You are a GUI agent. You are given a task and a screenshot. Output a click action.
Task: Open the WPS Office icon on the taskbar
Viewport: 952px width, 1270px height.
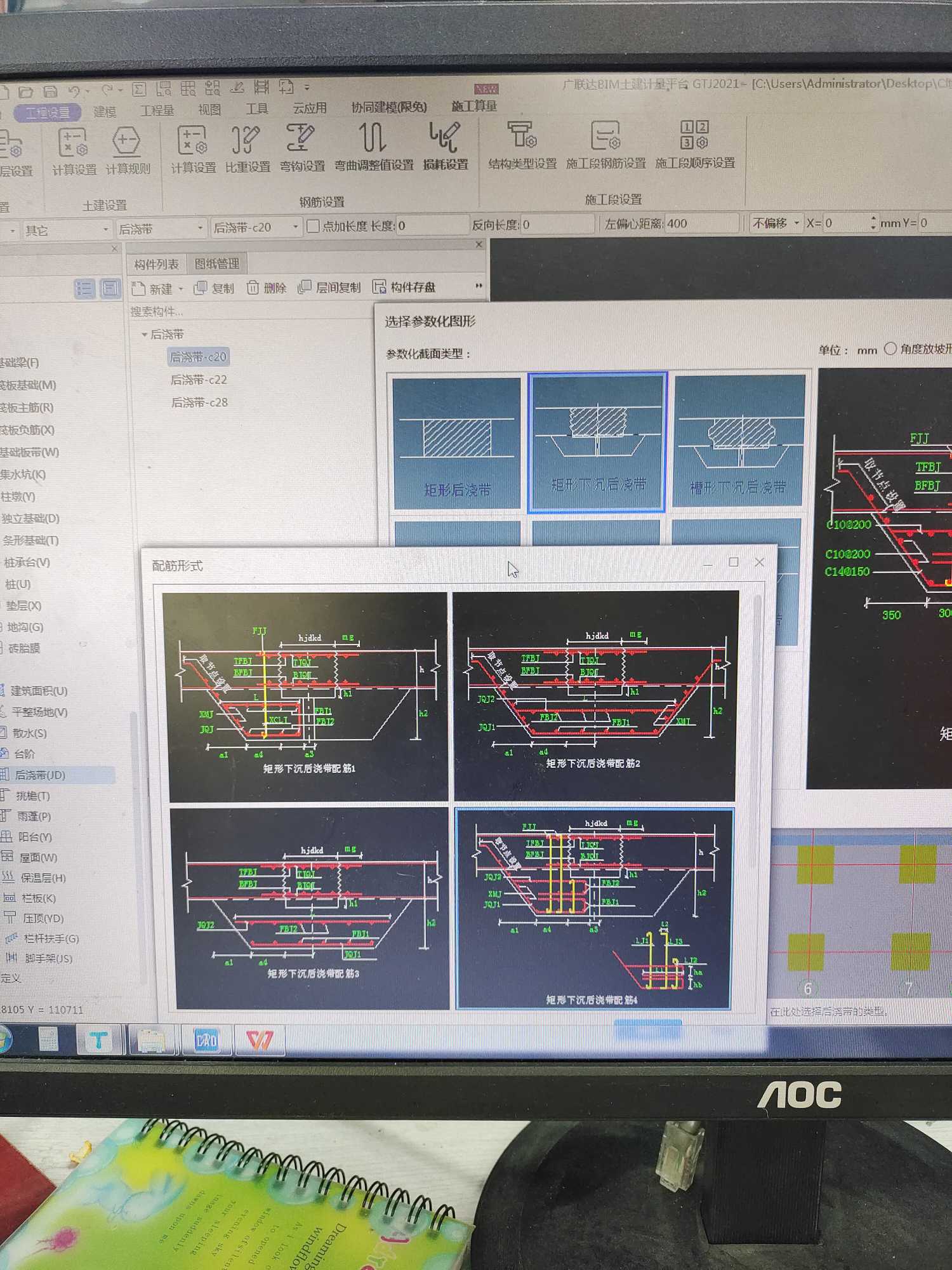coord(260,1040)
